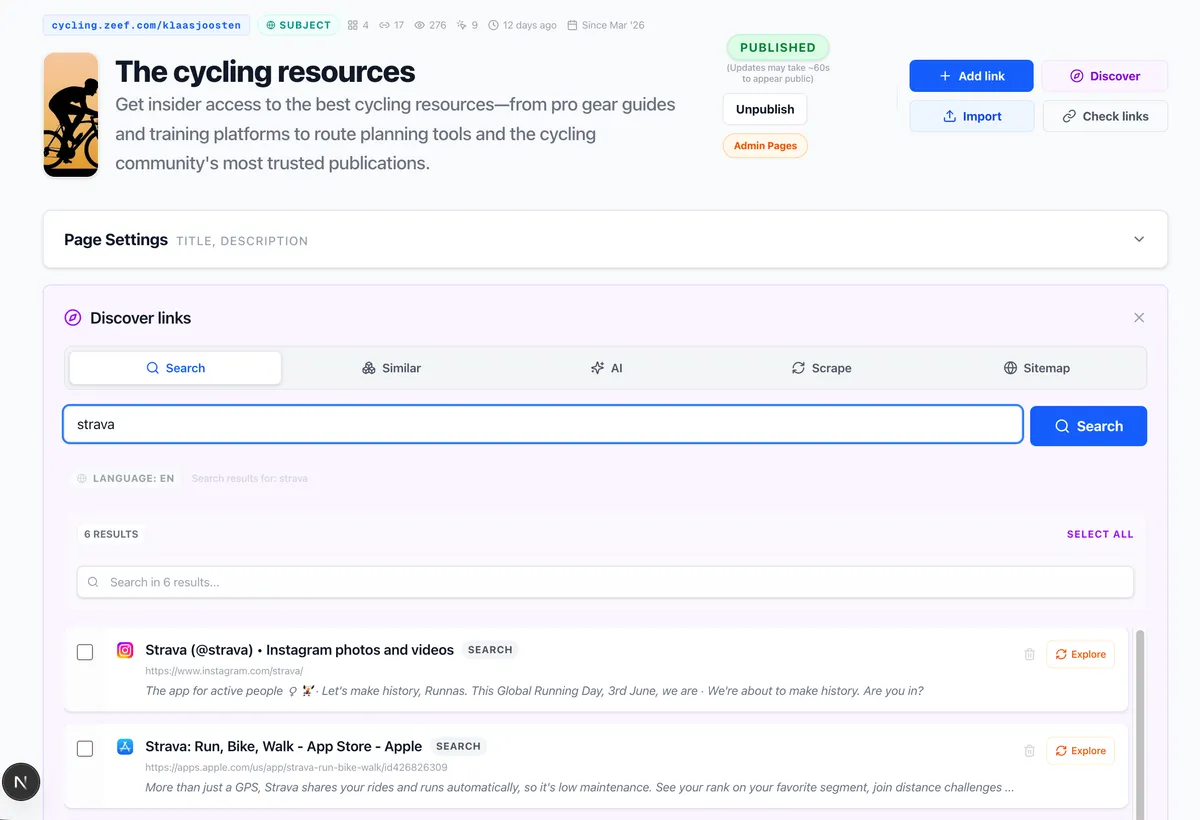Delete the Strava App Store result via trash icon
This screenshot has height=820, width=1200.
click(x=1029, y=751)
